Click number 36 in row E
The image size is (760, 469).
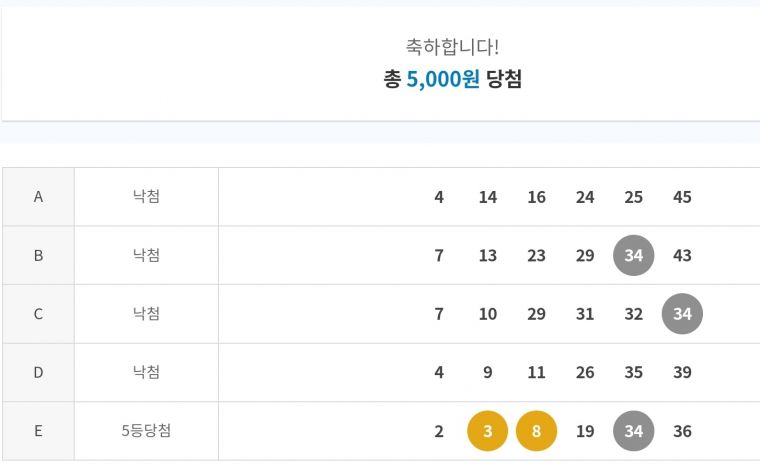tap(682, 431)
